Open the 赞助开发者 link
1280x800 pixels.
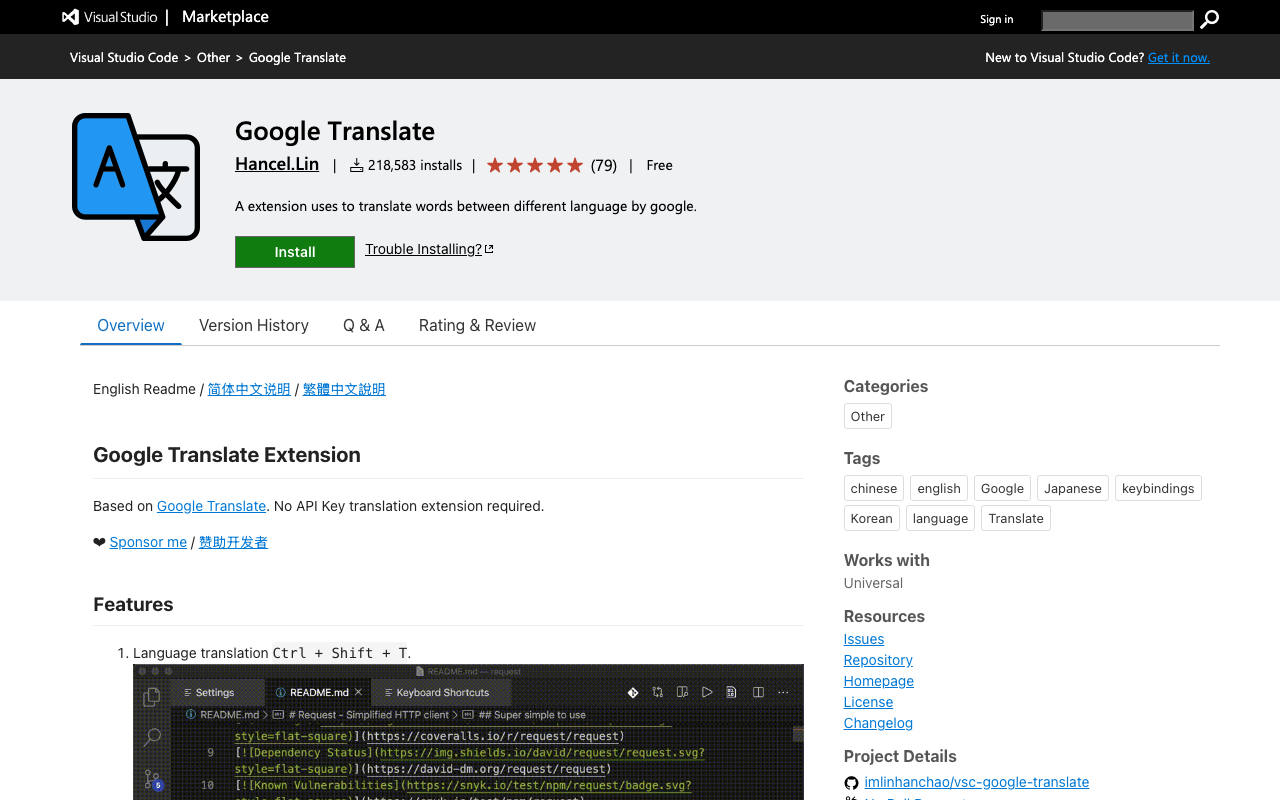[x=233, y=542]
